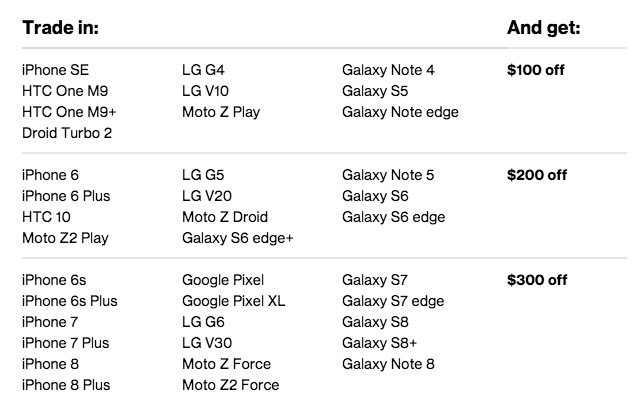
Task: Select the LG V10 entry
Action: pos(207,91)
